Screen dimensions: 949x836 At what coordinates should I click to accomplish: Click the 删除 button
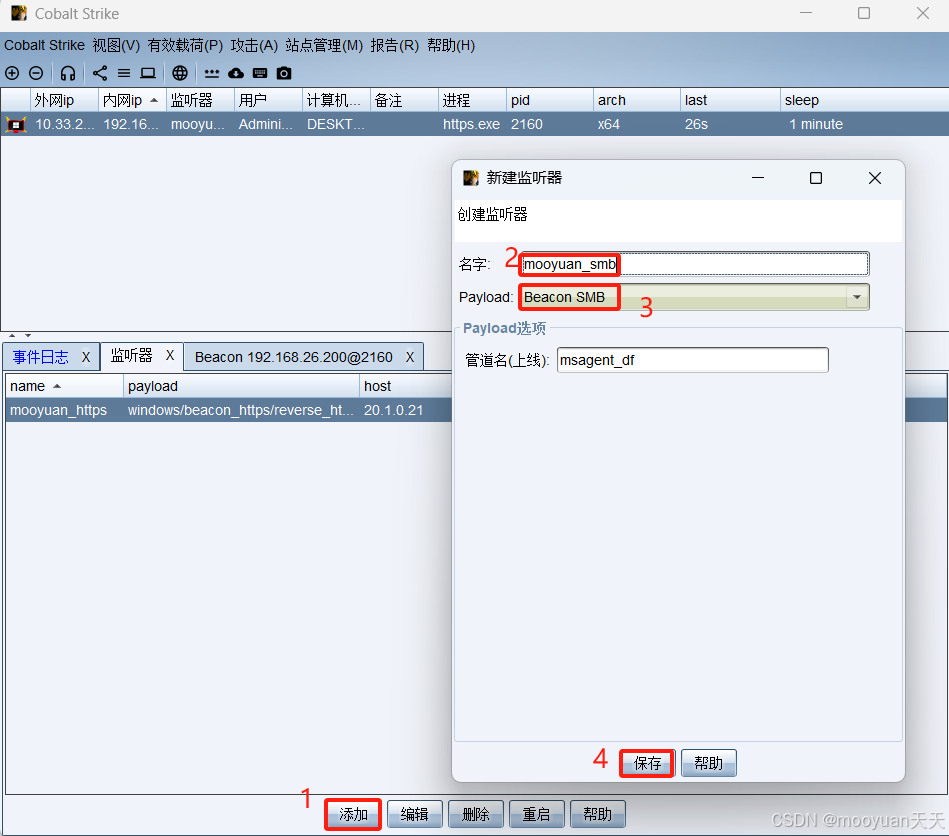pos(476,814)
